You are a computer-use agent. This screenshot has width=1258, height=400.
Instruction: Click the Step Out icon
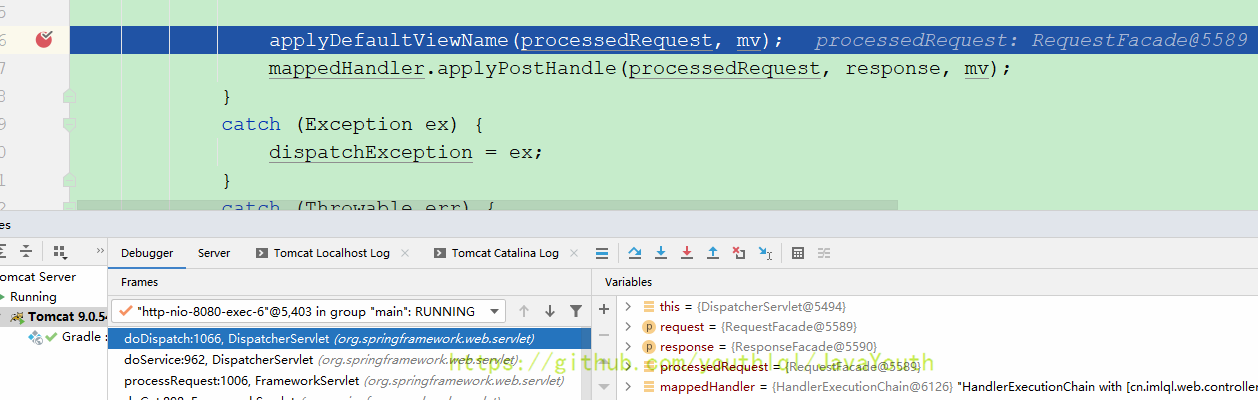coord(713,253)
